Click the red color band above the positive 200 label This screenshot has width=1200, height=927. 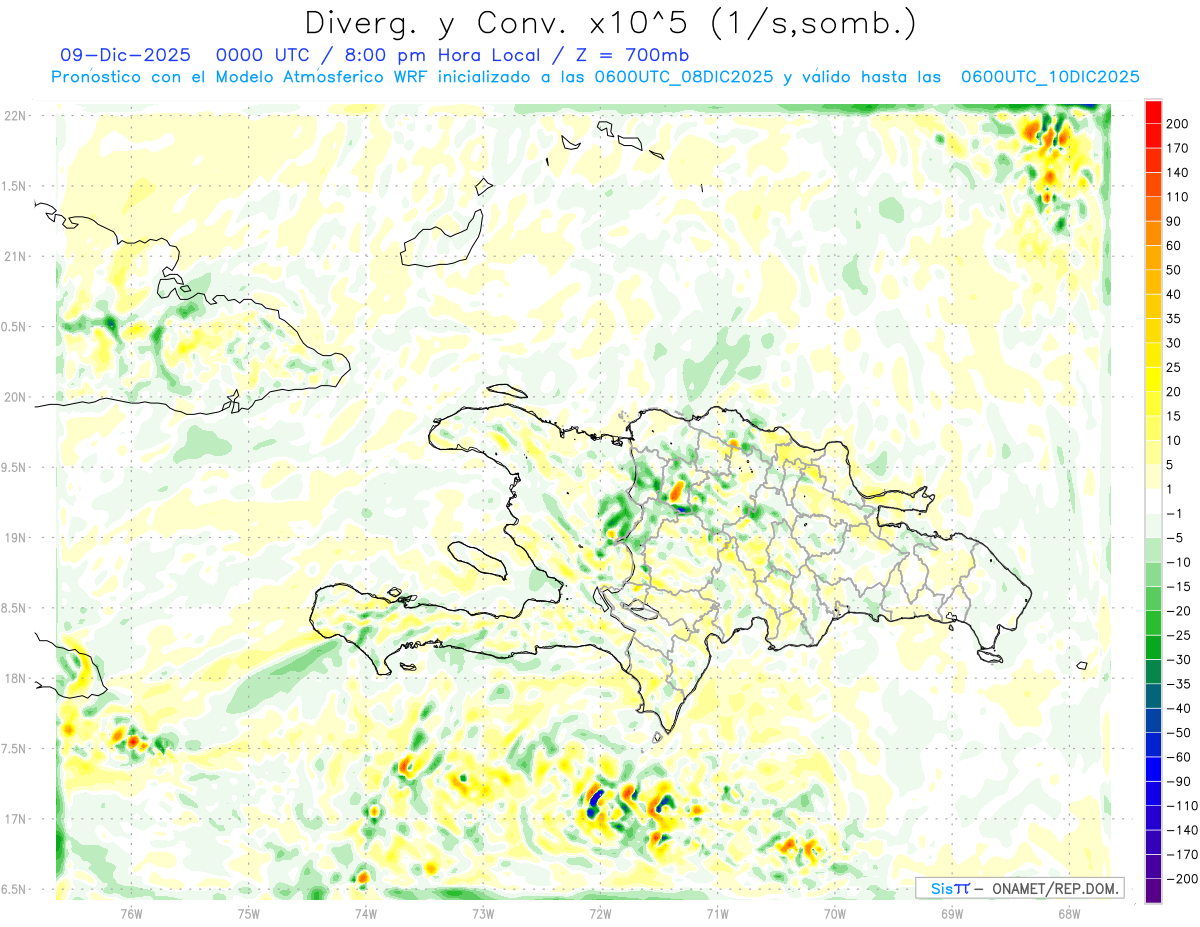1153,112
